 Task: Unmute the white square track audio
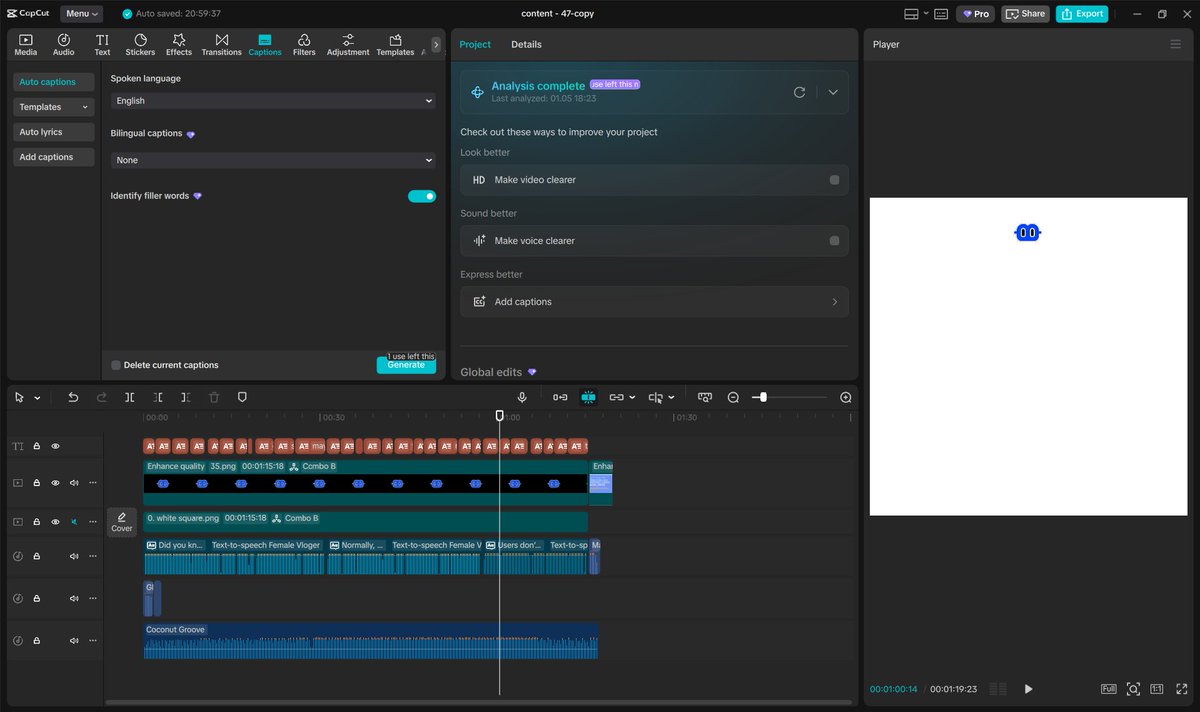click(74, 522)
